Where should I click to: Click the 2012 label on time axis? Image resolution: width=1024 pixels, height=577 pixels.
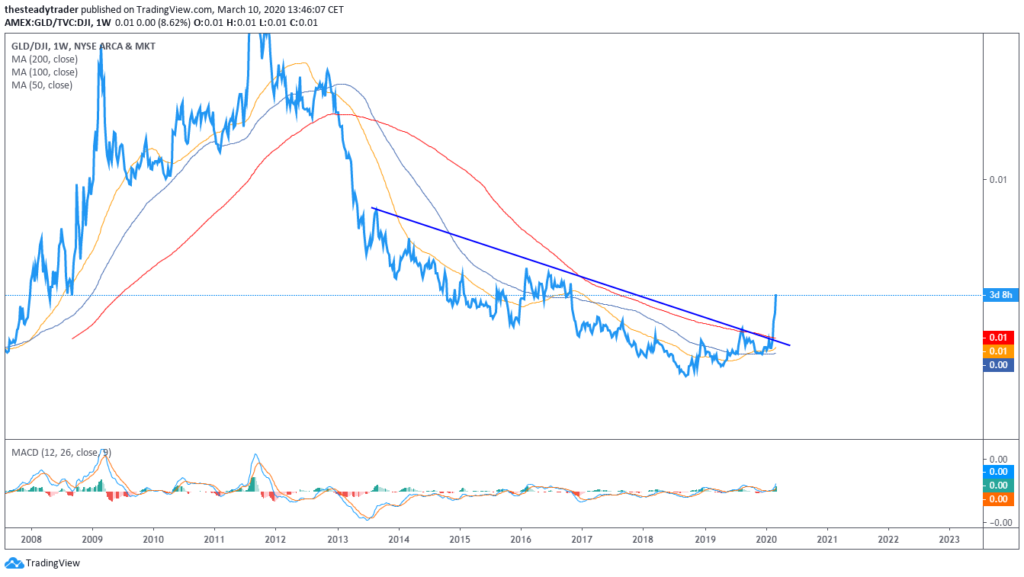(276, 539)
